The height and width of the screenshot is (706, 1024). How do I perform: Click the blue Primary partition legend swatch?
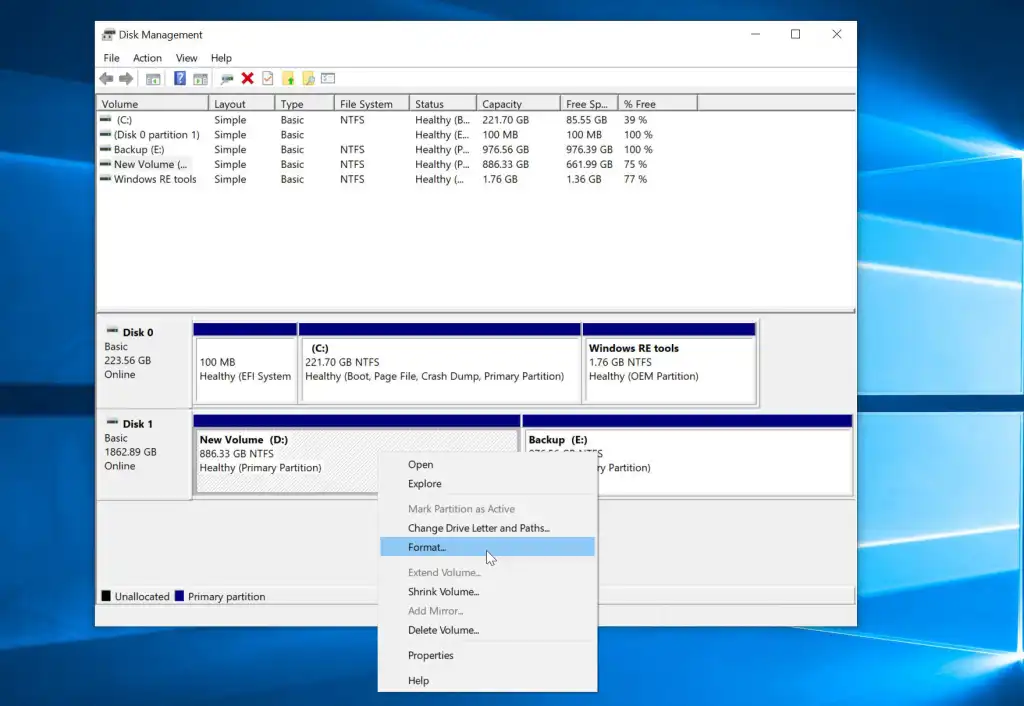point(179,597)
